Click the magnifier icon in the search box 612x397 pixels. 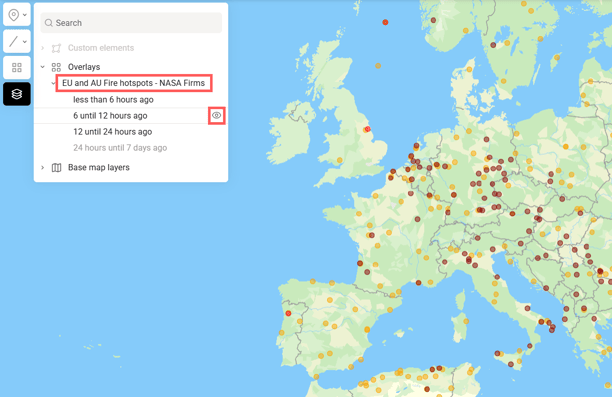coord(48,23)
